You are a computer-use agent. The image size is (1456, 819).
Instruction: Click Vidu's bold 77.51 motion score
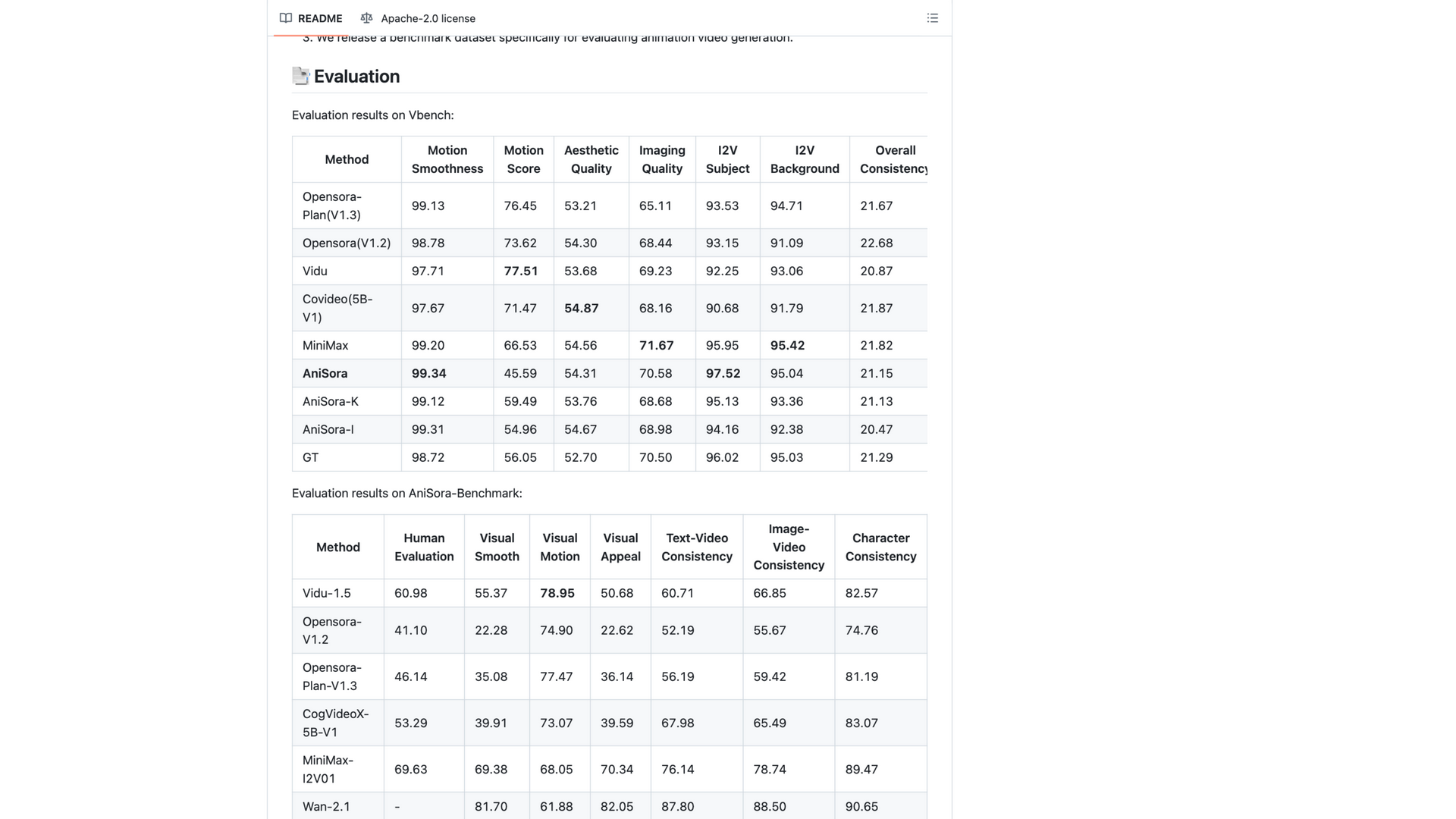(x=521, y=271)
